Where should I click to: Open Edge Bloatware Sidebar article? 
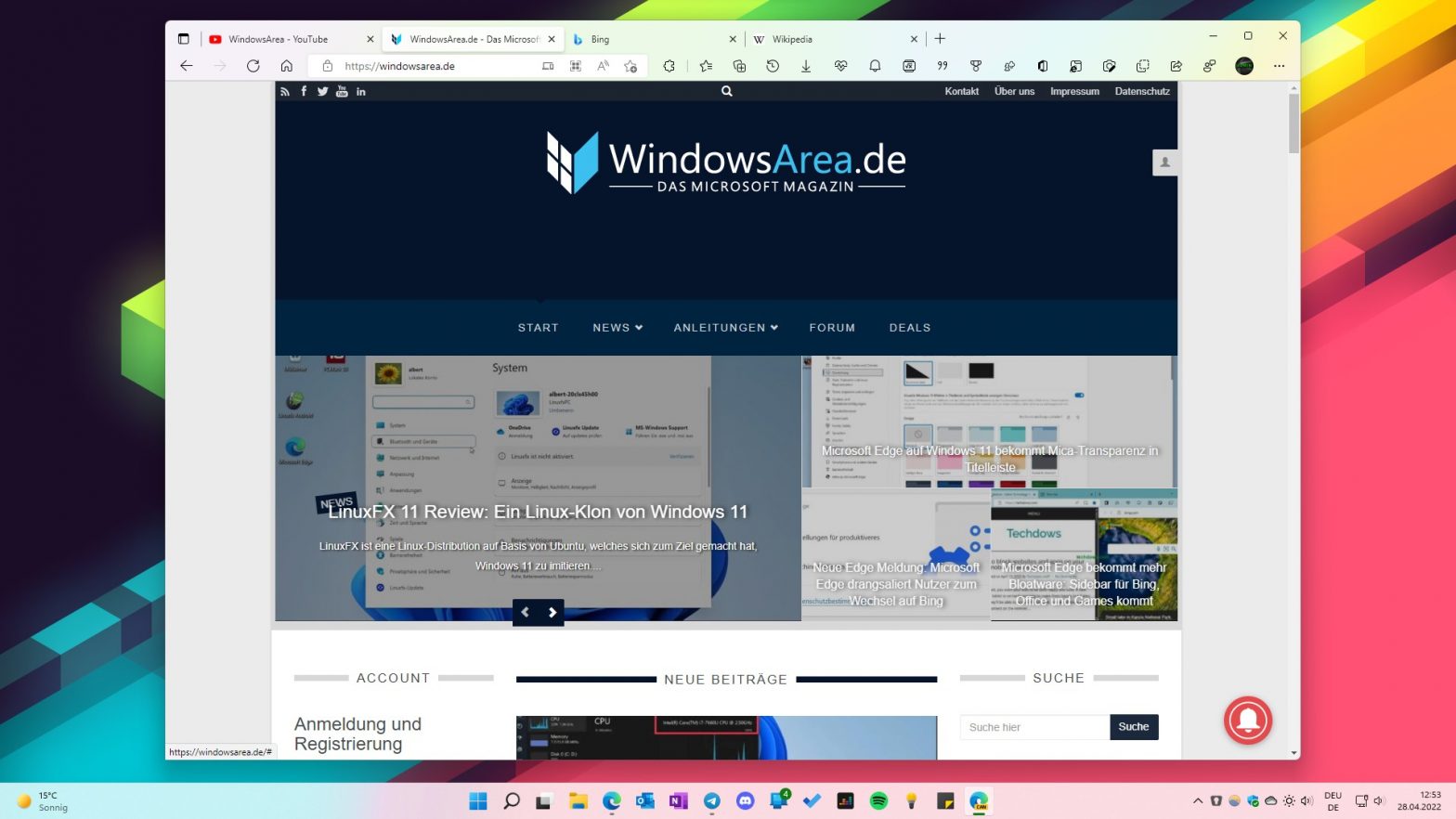[x=1084, y=584]
